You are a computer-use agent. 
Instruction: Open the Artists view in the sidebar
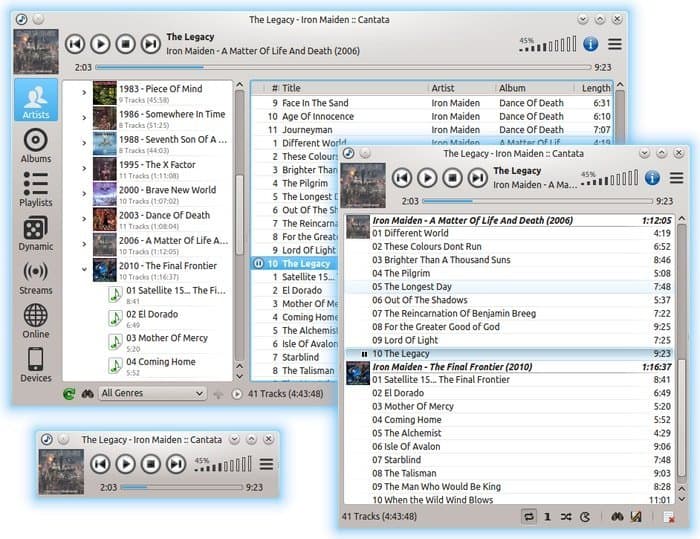click(36, 100)
